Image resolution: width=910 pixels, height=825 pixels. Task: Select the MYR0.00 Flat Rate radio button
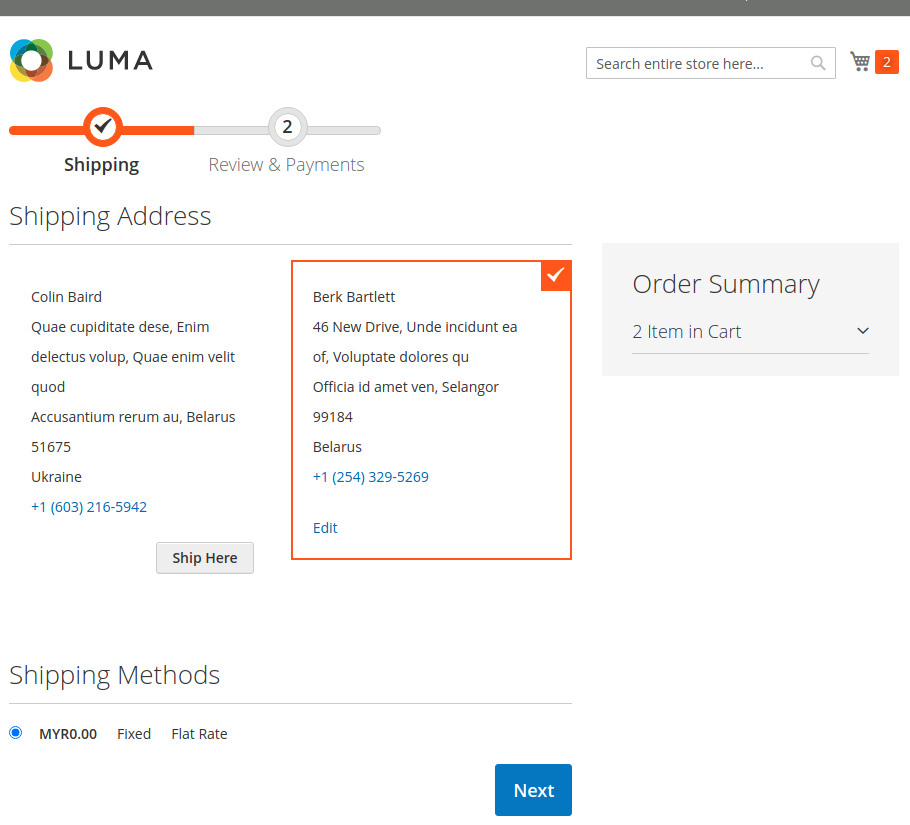(x=15, y=733)
